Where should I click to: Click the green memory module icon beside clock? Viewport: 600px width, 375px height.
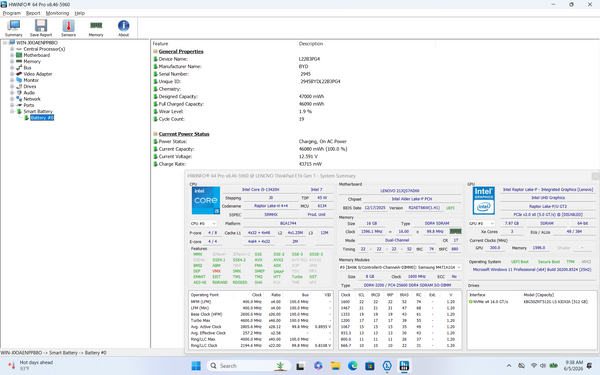[455, 232]
